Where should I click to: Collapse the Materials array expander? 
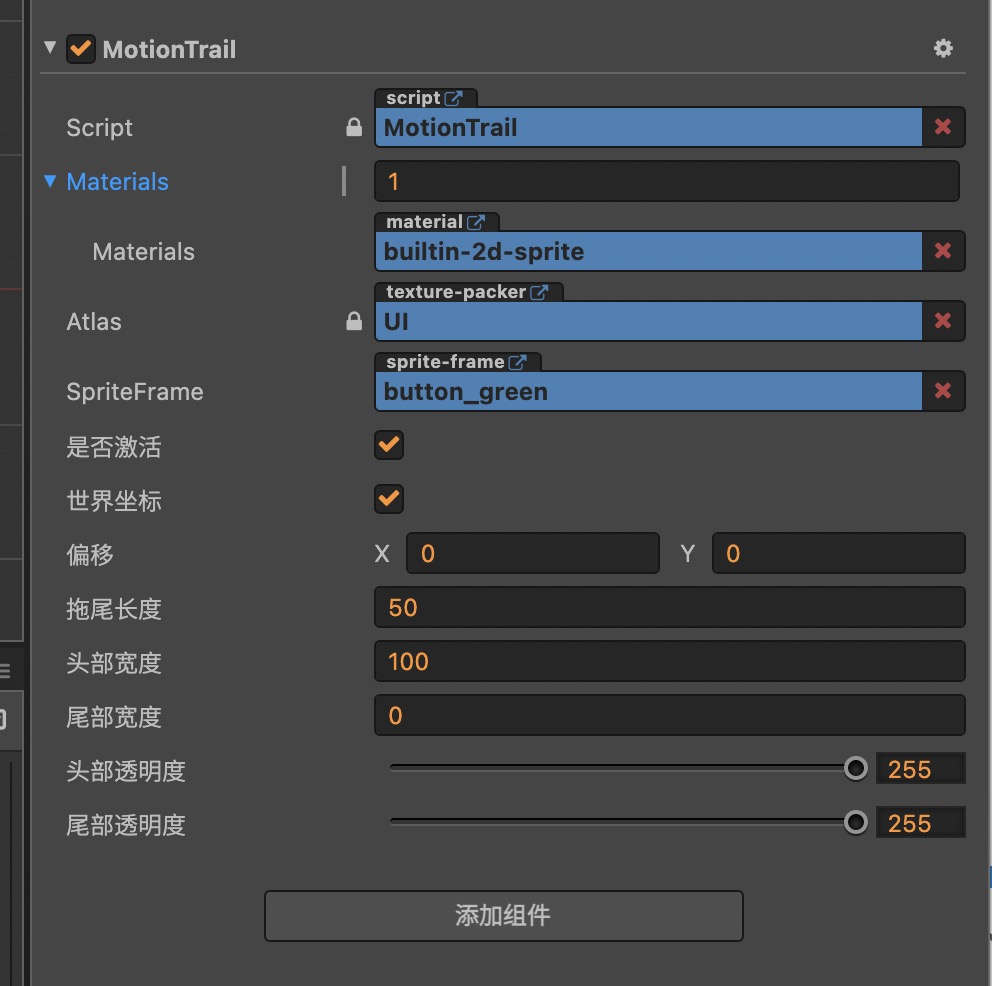pyautogui.click(x=50, y=182)
